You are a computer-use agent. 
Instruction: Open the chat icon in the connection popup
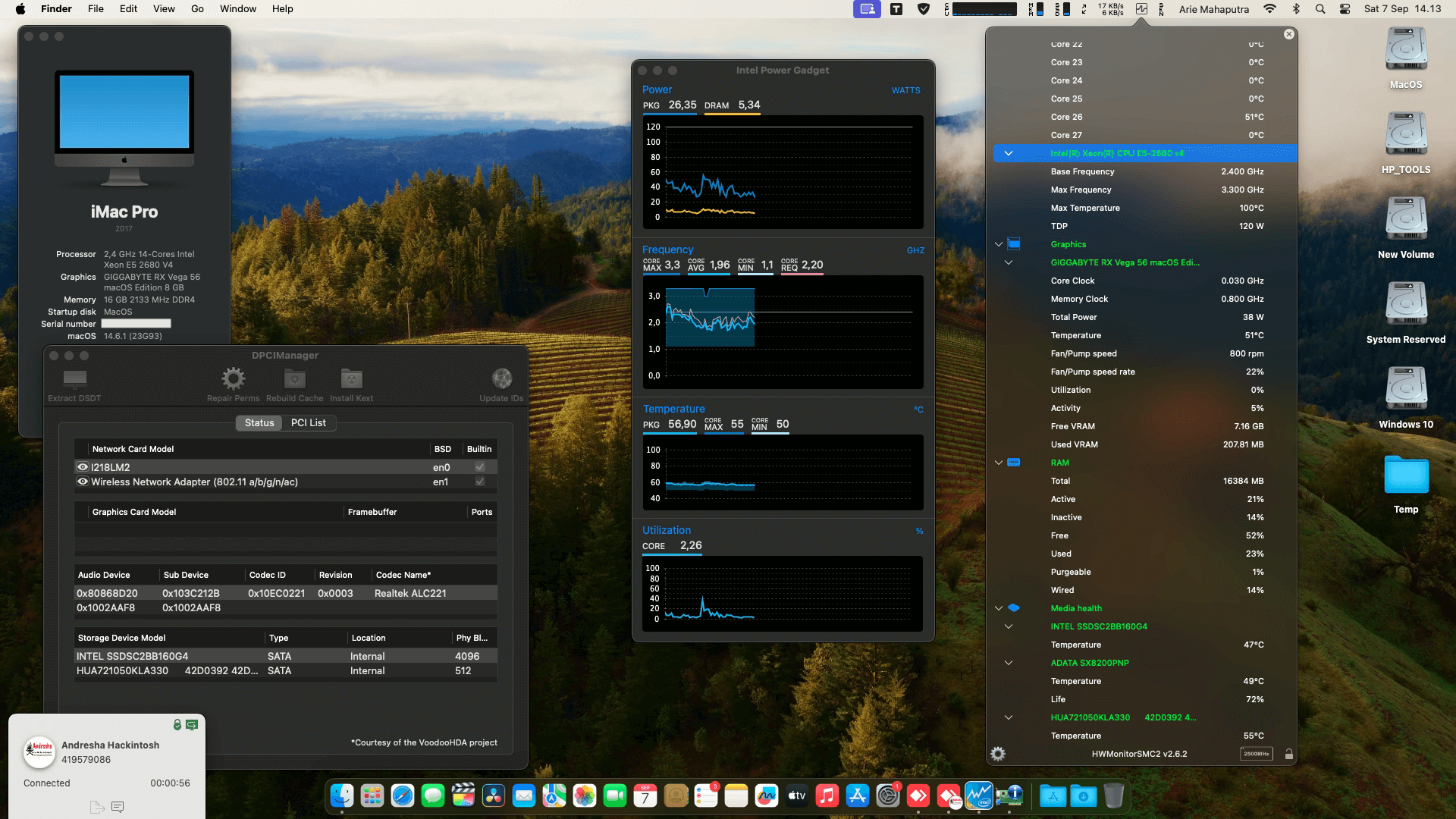pos(118,807)
